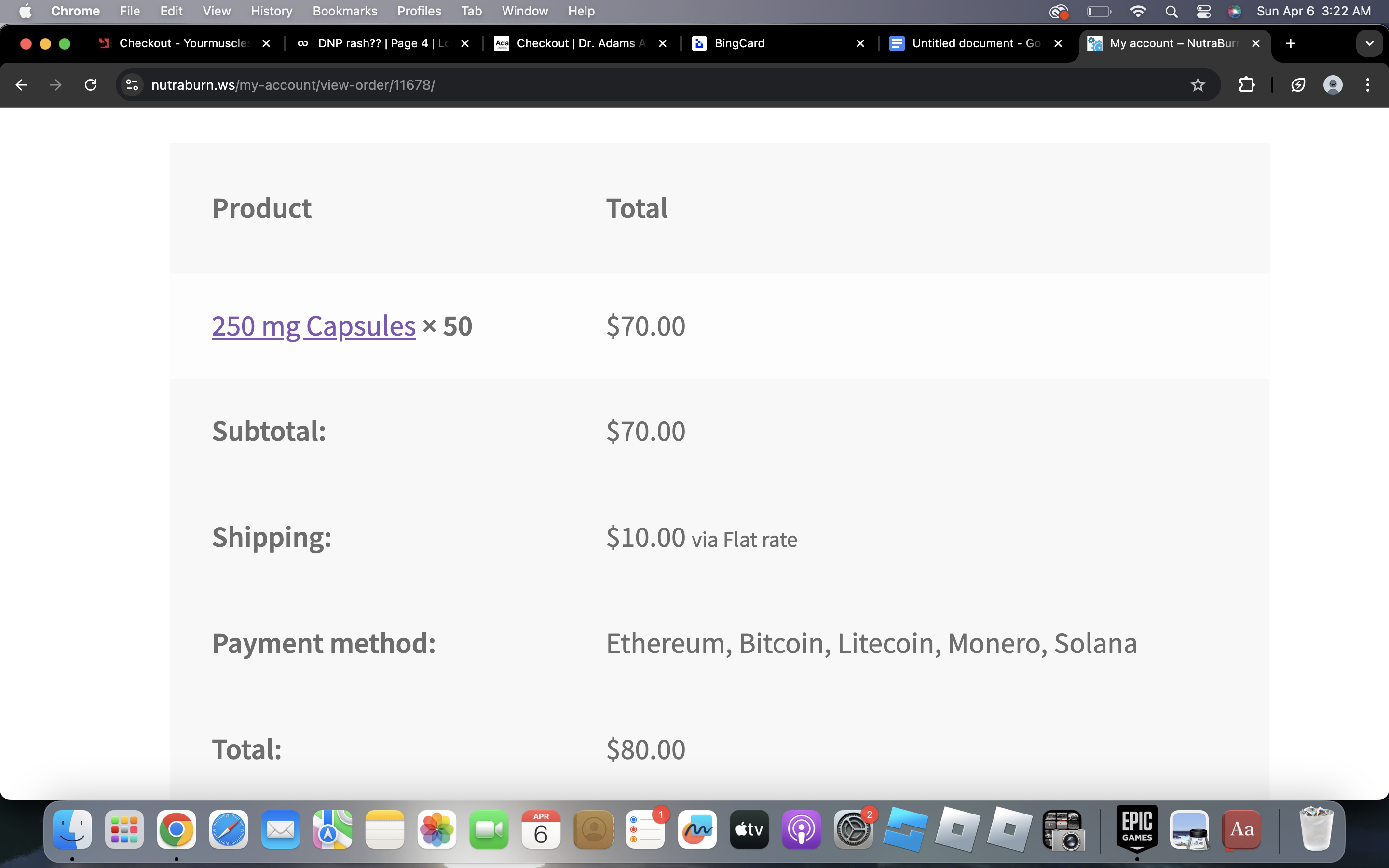Image resolution: width=1389 pixels, height=868 pixels.
Task: Open Epic Games launcher in dock
Action: point(1136,828)
